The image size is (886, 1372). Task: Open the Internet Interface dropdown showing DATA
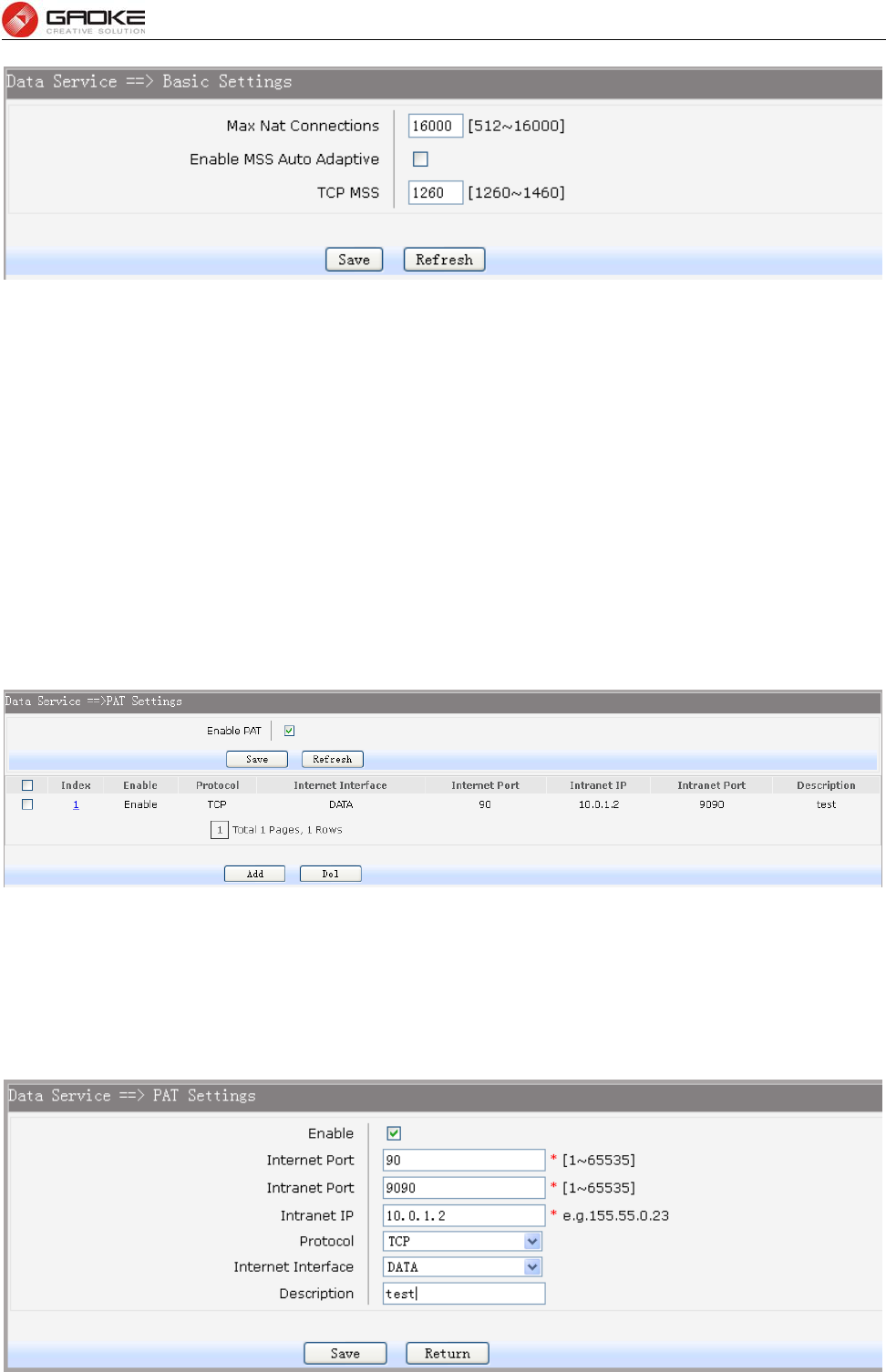[x=463, y=1266]
